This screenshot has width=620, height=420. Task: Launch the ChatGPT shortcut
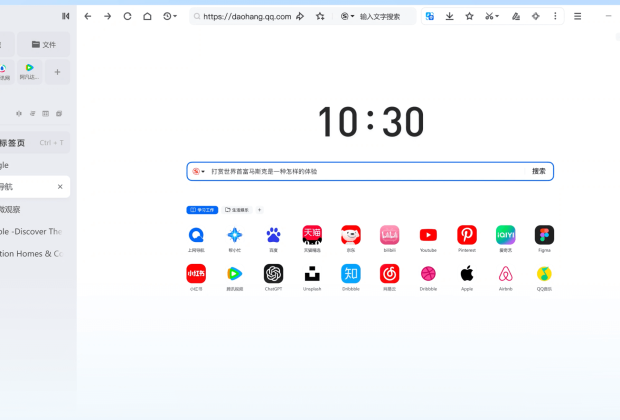[x=273, y=273]
